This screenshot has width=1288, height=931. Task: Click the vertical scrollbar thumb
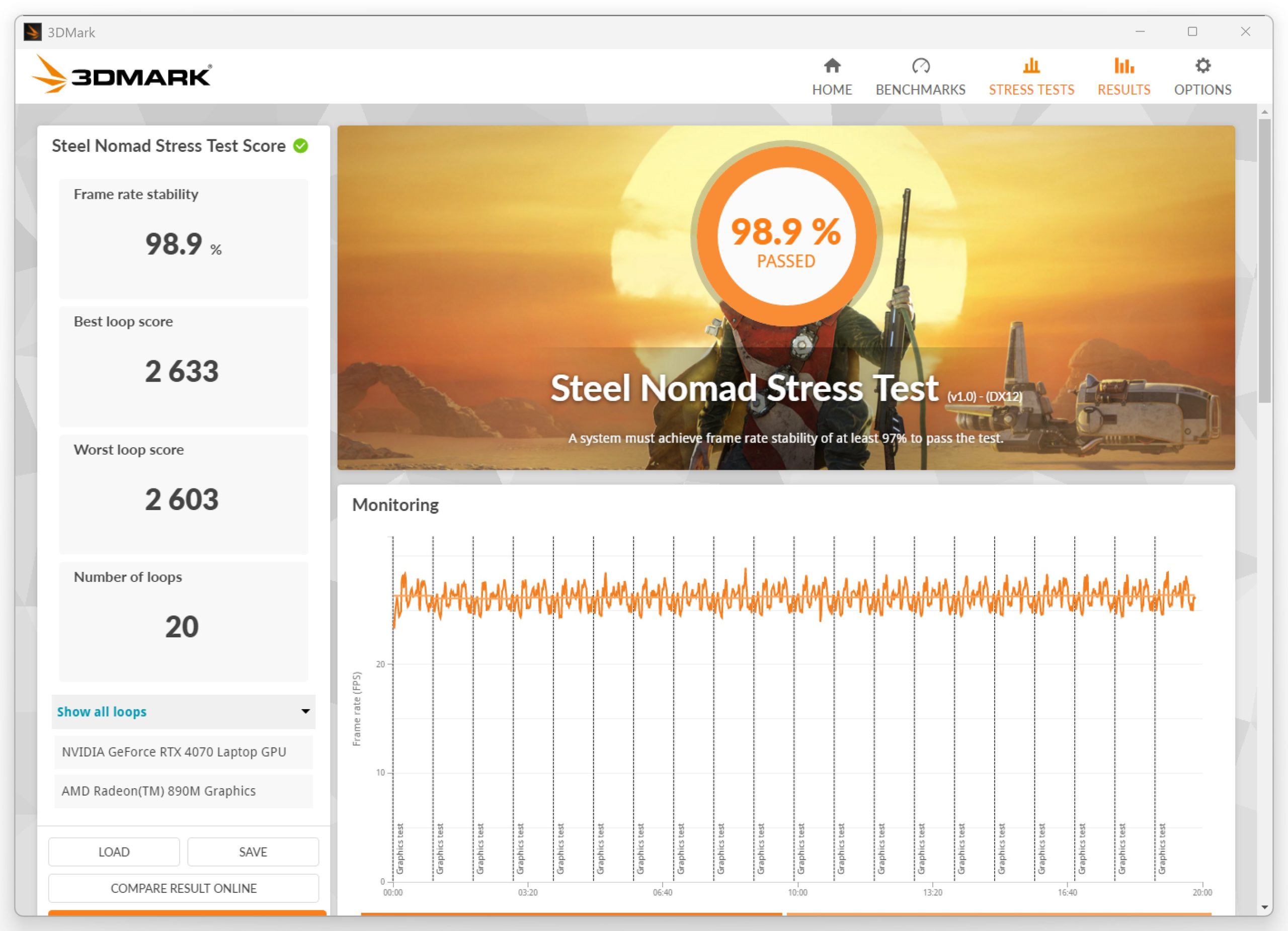tap(1264, 261)
